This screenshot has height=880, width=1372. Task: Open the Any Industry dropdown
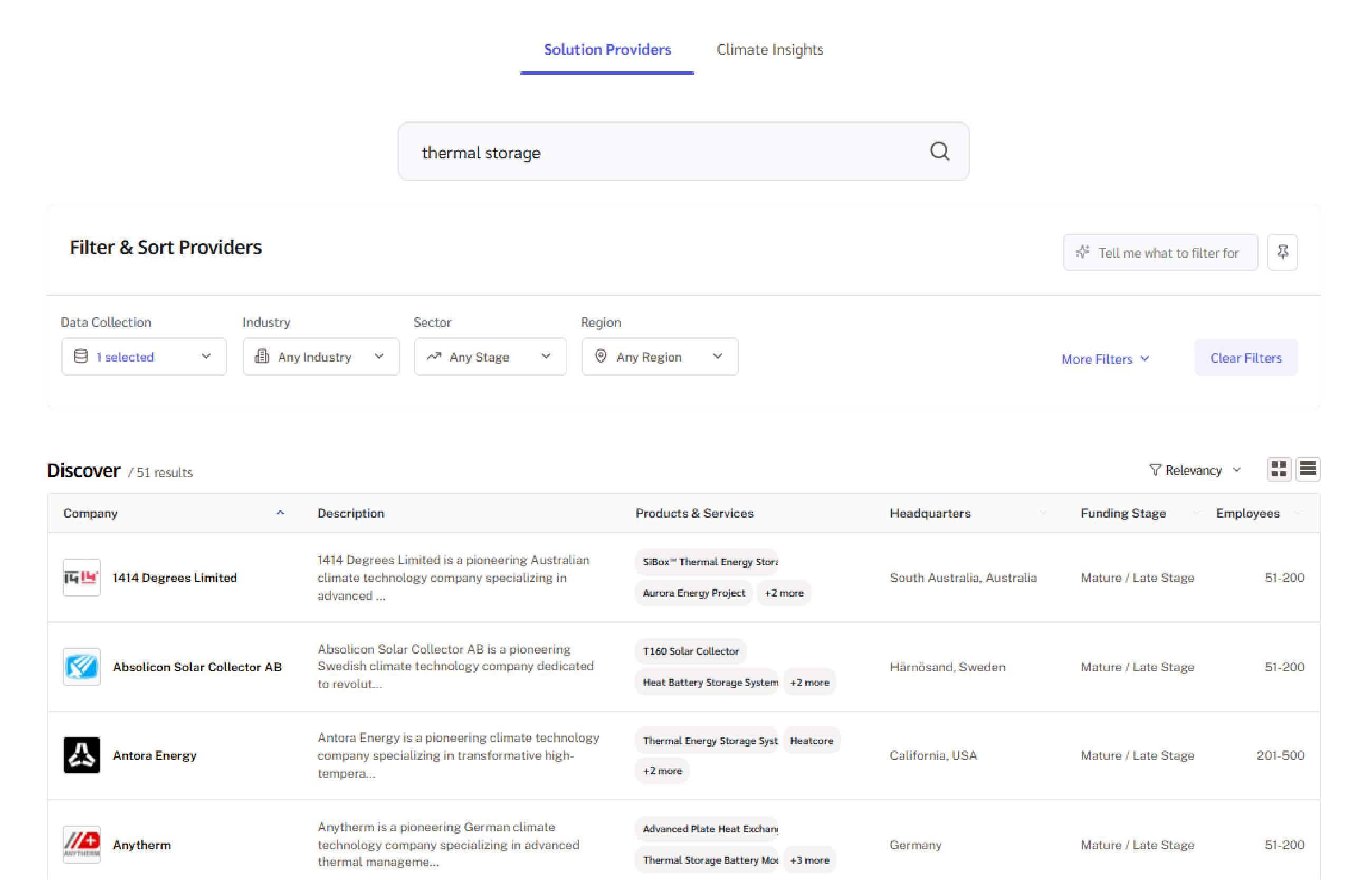coord(320,356)
